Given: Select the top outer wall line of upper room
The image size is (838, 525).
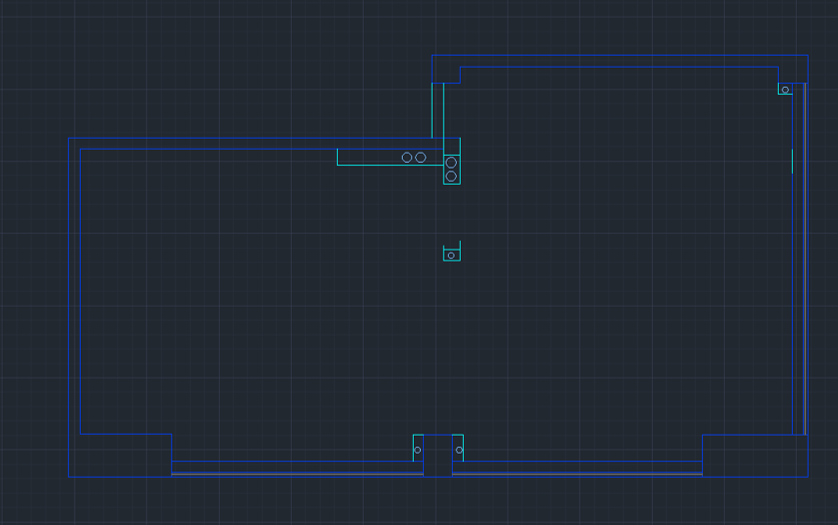Looking at the screenshot, I should 620,55.
